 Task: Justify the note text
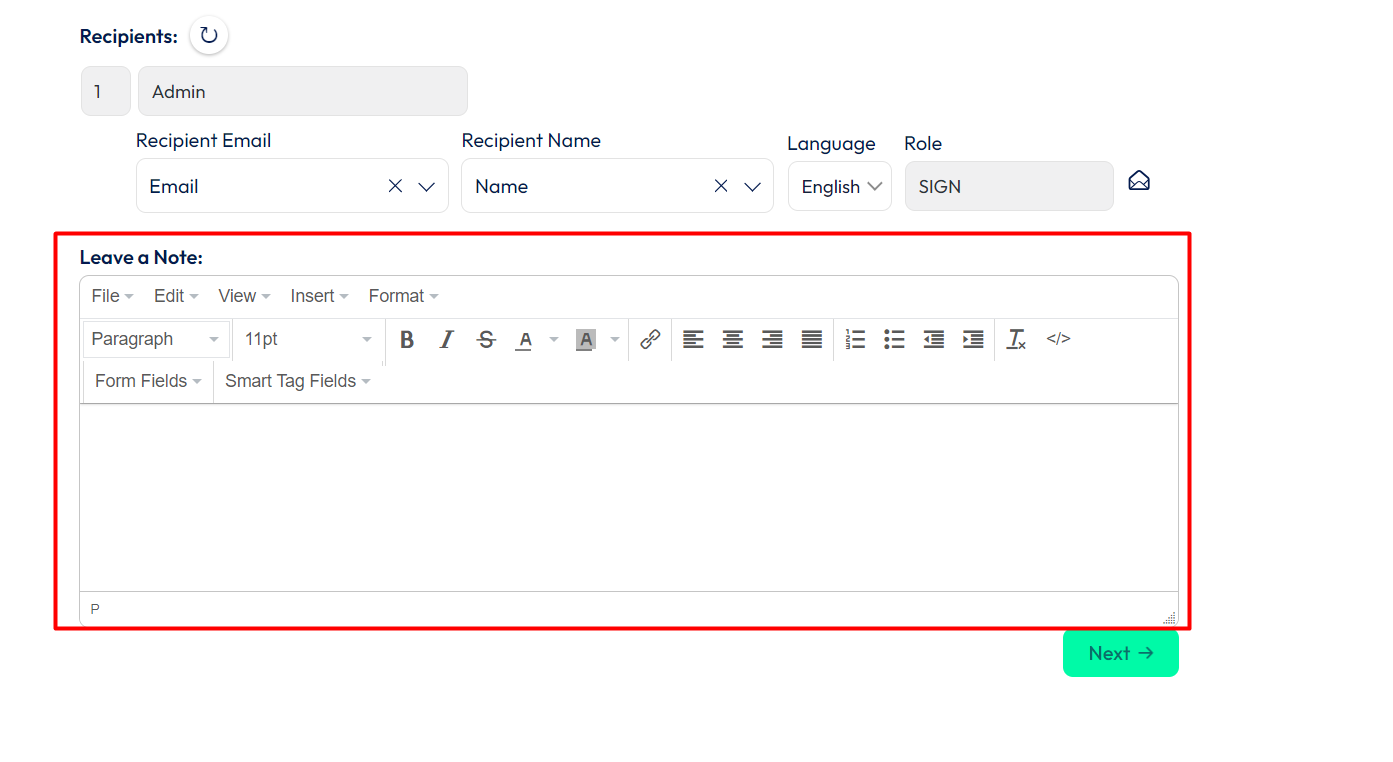[812, 340]
